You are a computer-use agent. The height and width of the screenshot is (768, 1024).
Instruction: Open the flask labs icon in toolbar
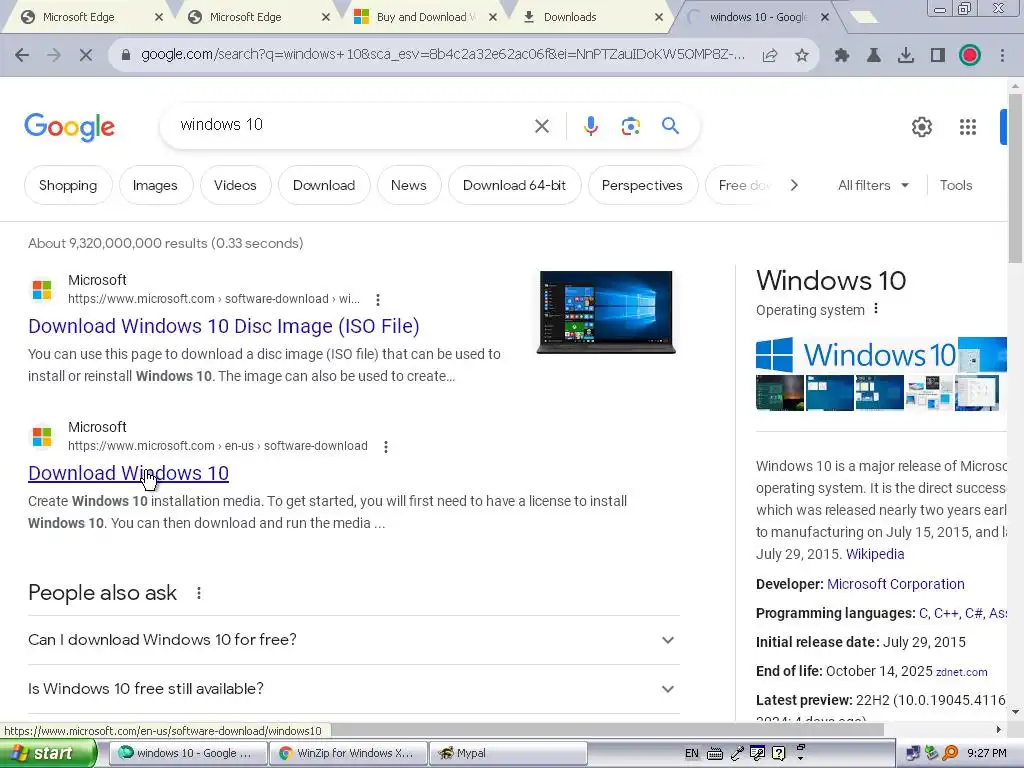pyautogui.click(x=874, y=56)
